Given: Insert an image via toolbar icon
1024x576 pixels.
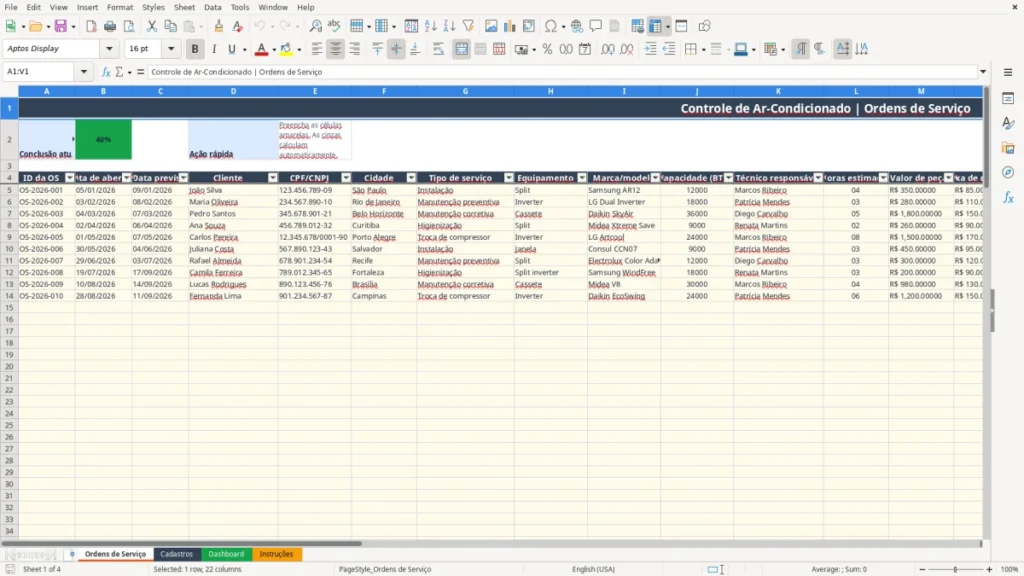Looking at the screenshot, I should [x=491, y=26].
